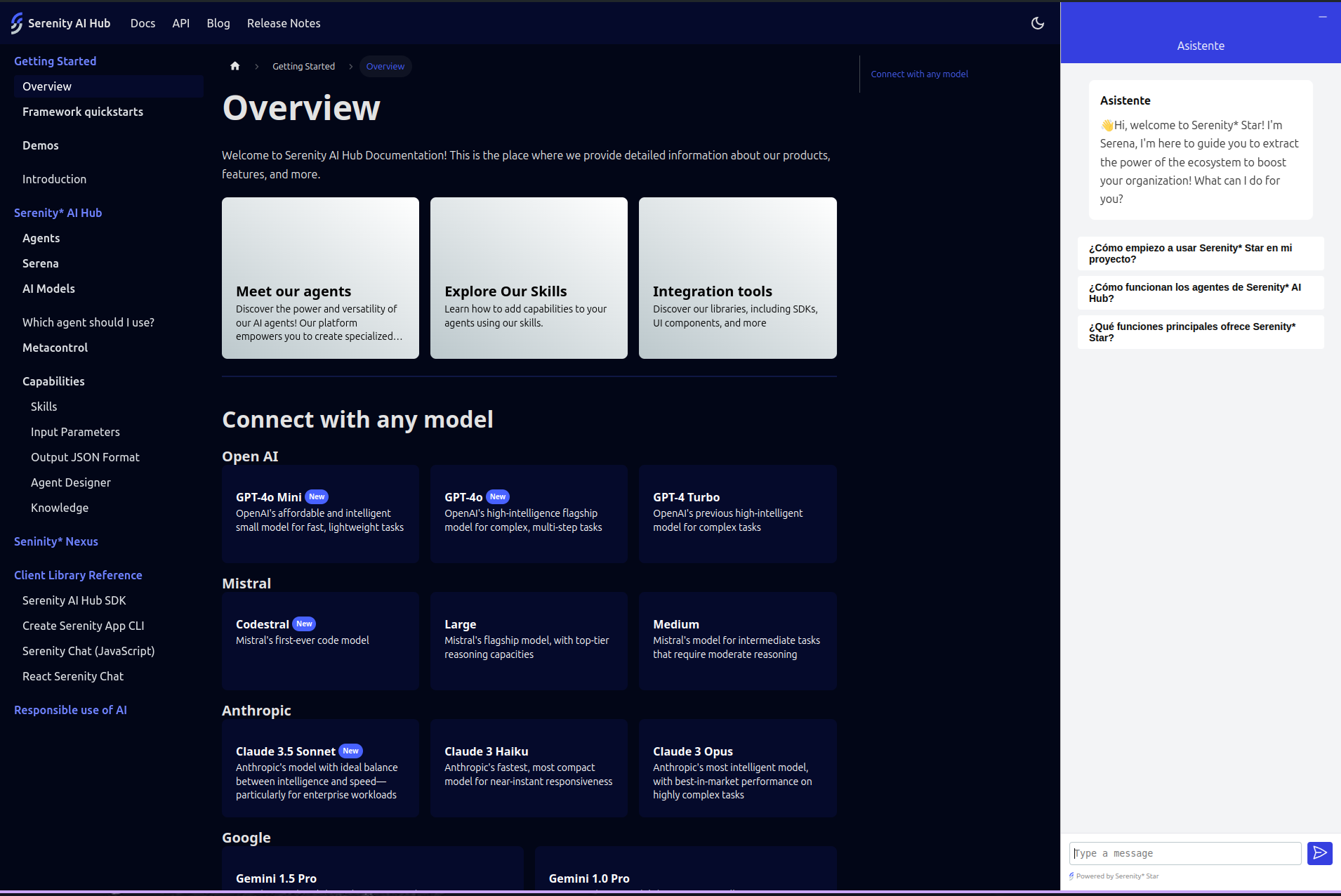Jump to Connect with any model in table of contents
Screen dimensions: 1341x896
click(x=919, y=74)
